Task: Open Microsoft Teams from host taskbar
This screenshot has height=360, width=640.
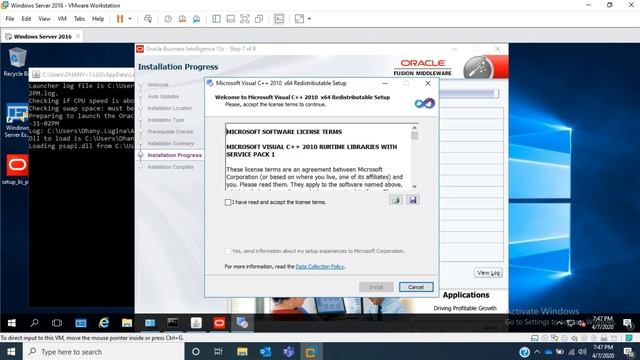Action: (x=289, y=352)
